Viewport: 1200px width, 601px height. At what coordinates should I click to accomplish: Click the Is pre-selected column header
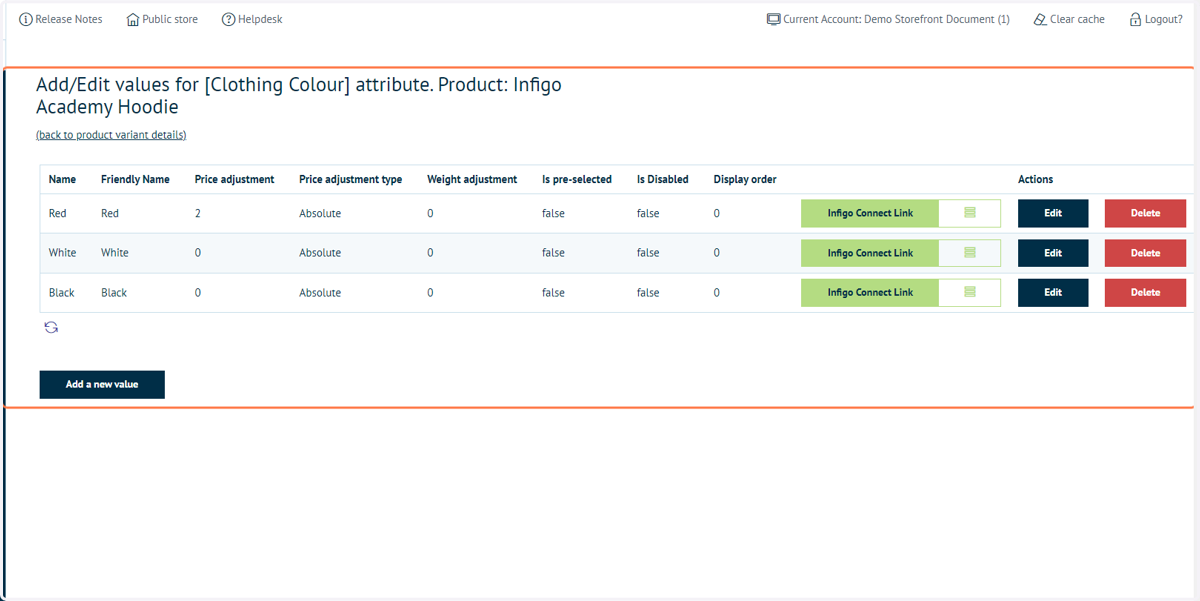pyautogui.click(x=577, y=179)
